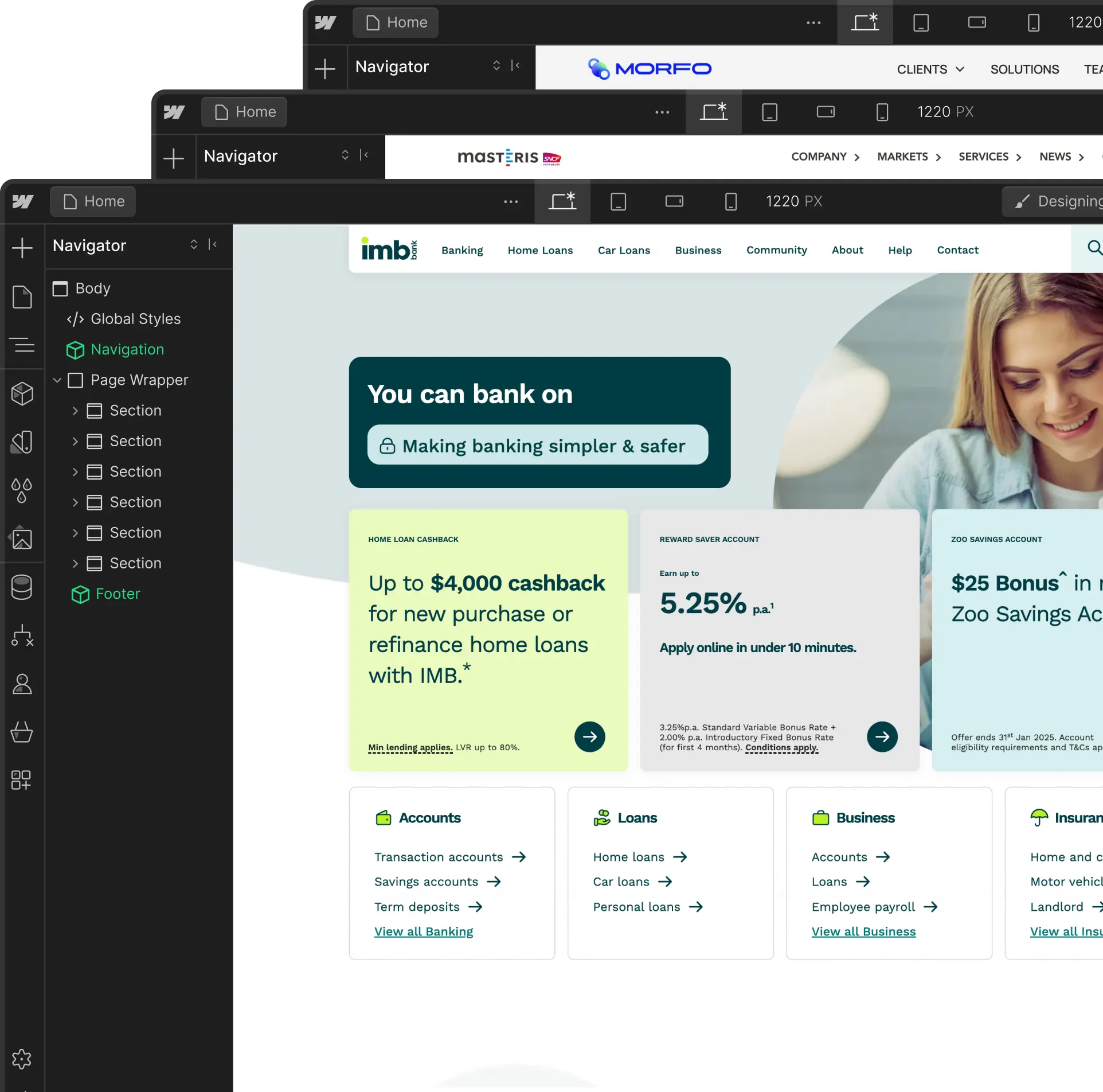This screenshot has height=1092, width=1103.
Task: Open the Assets image icon in left sidebar
Action: (22, 538)
